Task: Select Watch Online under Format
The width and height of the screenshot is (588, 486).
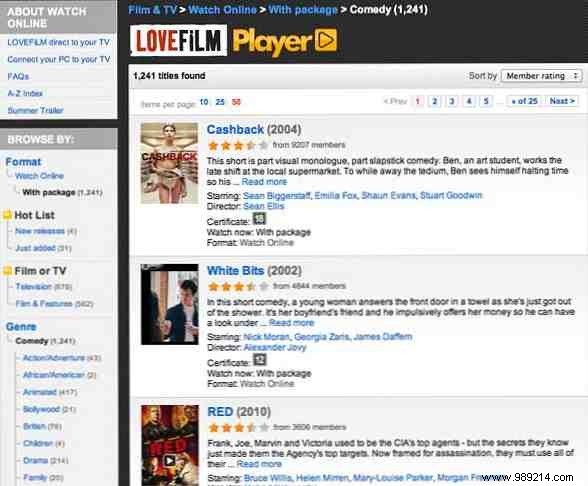Action: tap(39, 176)
